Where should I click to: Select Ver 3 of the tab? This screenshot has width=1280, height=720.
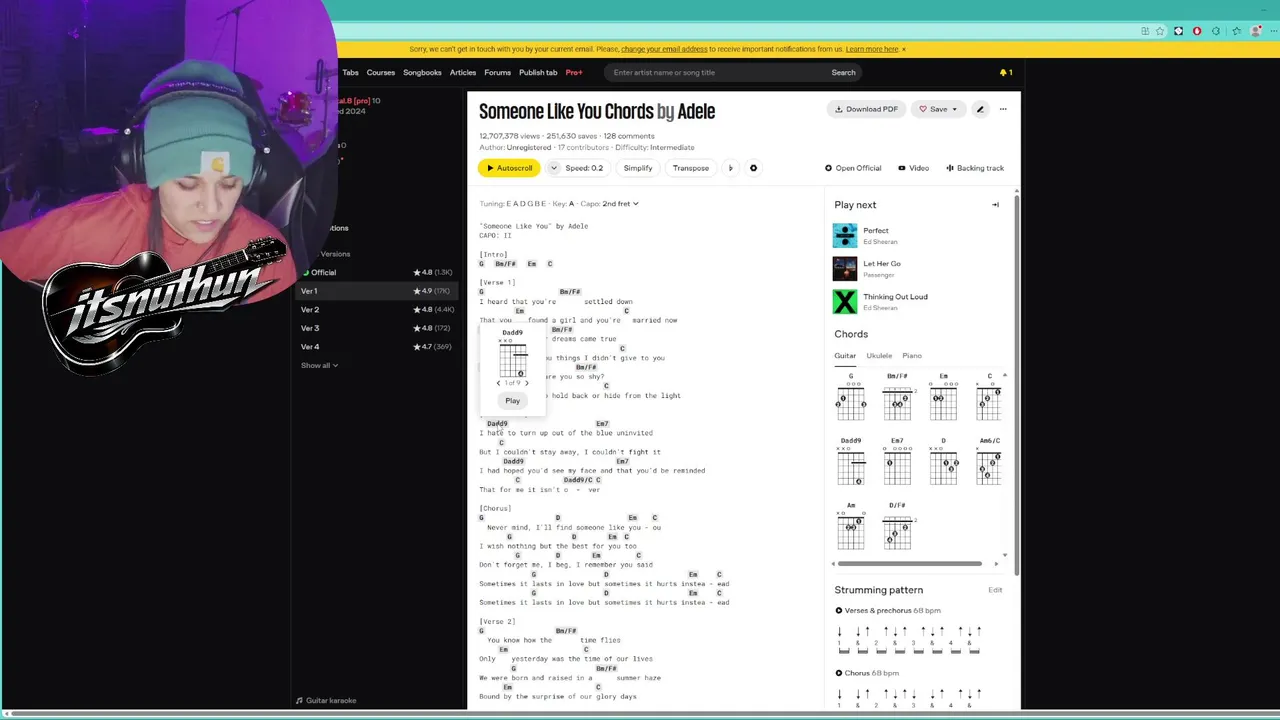click(x=377, y=328)
